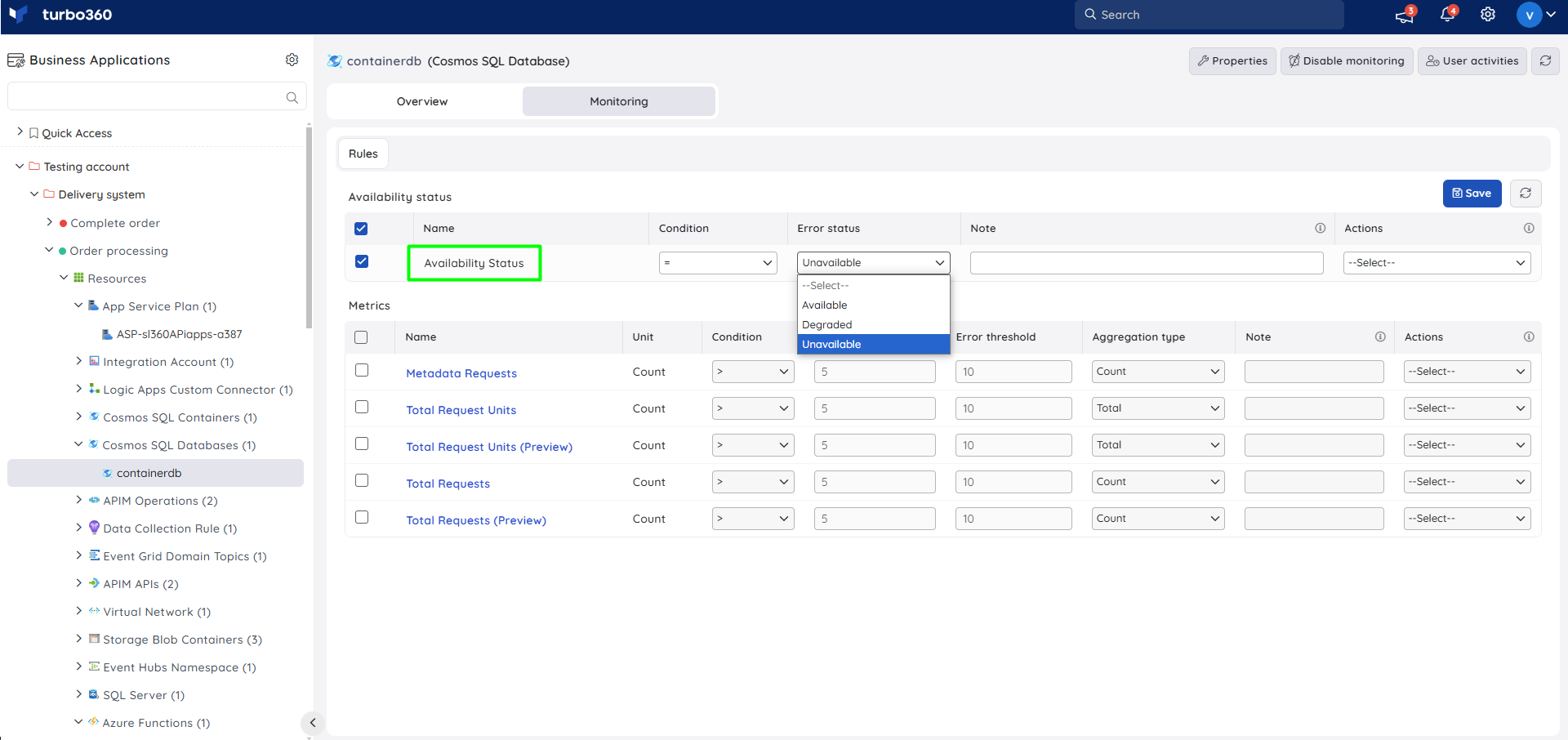The width and height of the screenshot is (1568, 740).
Task: Click the info icon in Availability Note header
Action: 1320,229
